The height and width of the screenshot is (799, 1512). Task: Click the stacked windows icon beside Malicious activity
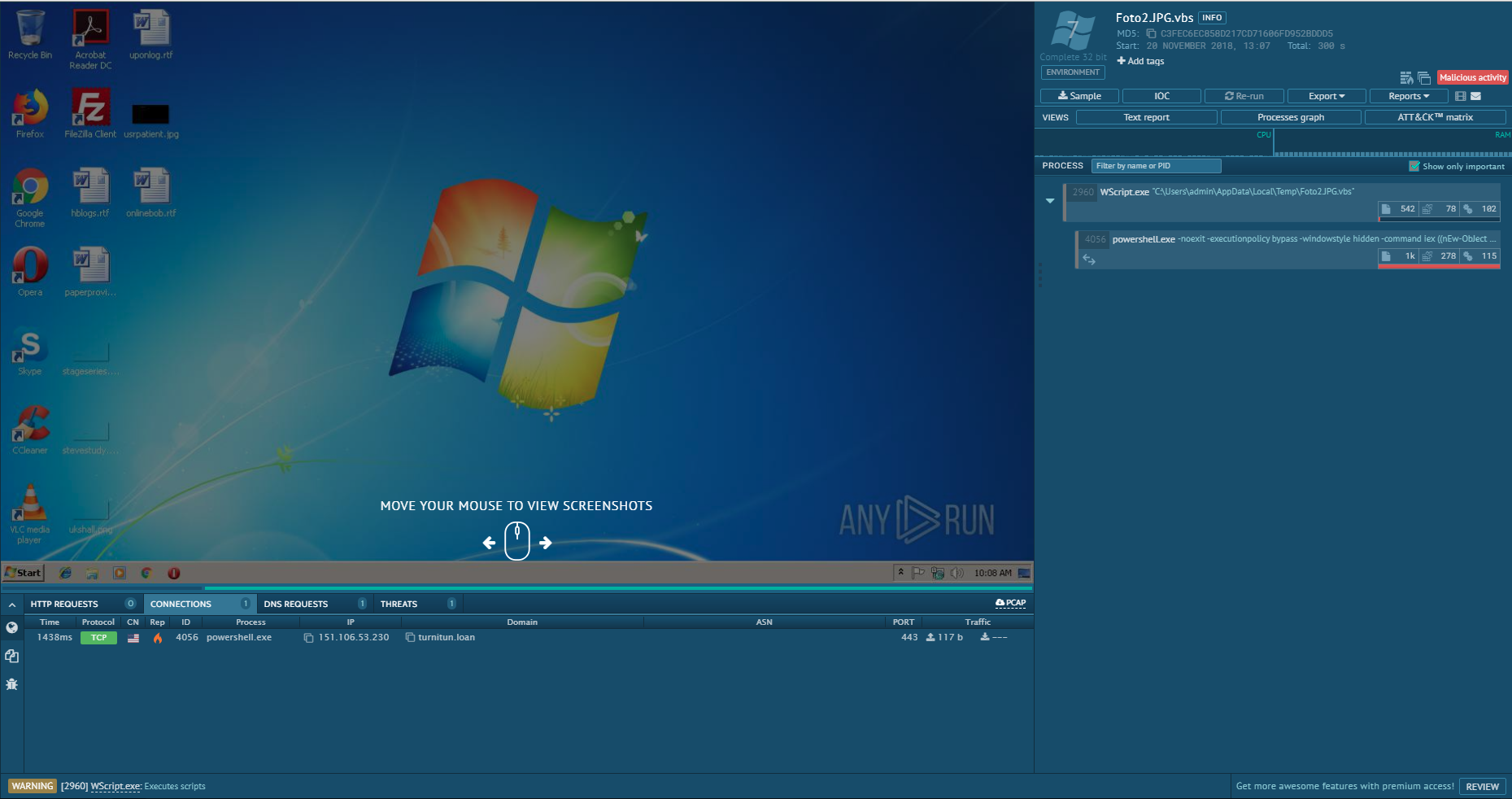[x=1424, y=78]
